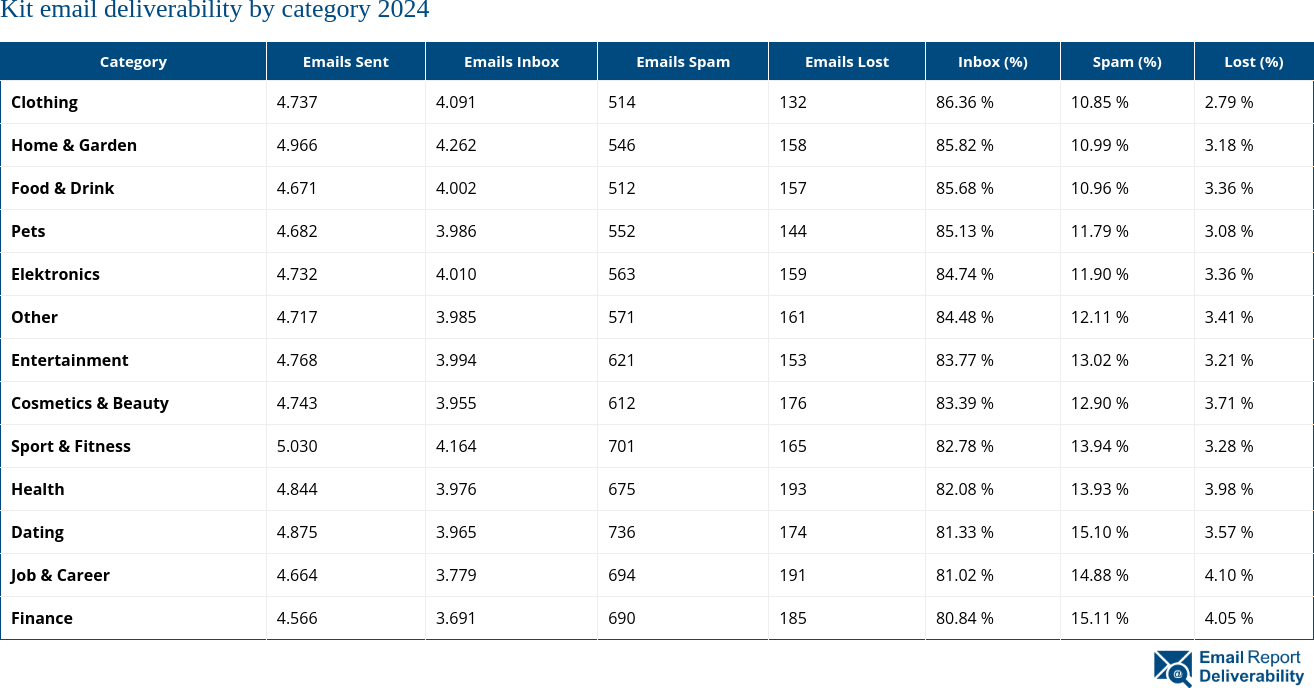This screenshot has width=1314, height=688.
Task: Sort by the Emails Spam column header
Action: tap(683, 61)
